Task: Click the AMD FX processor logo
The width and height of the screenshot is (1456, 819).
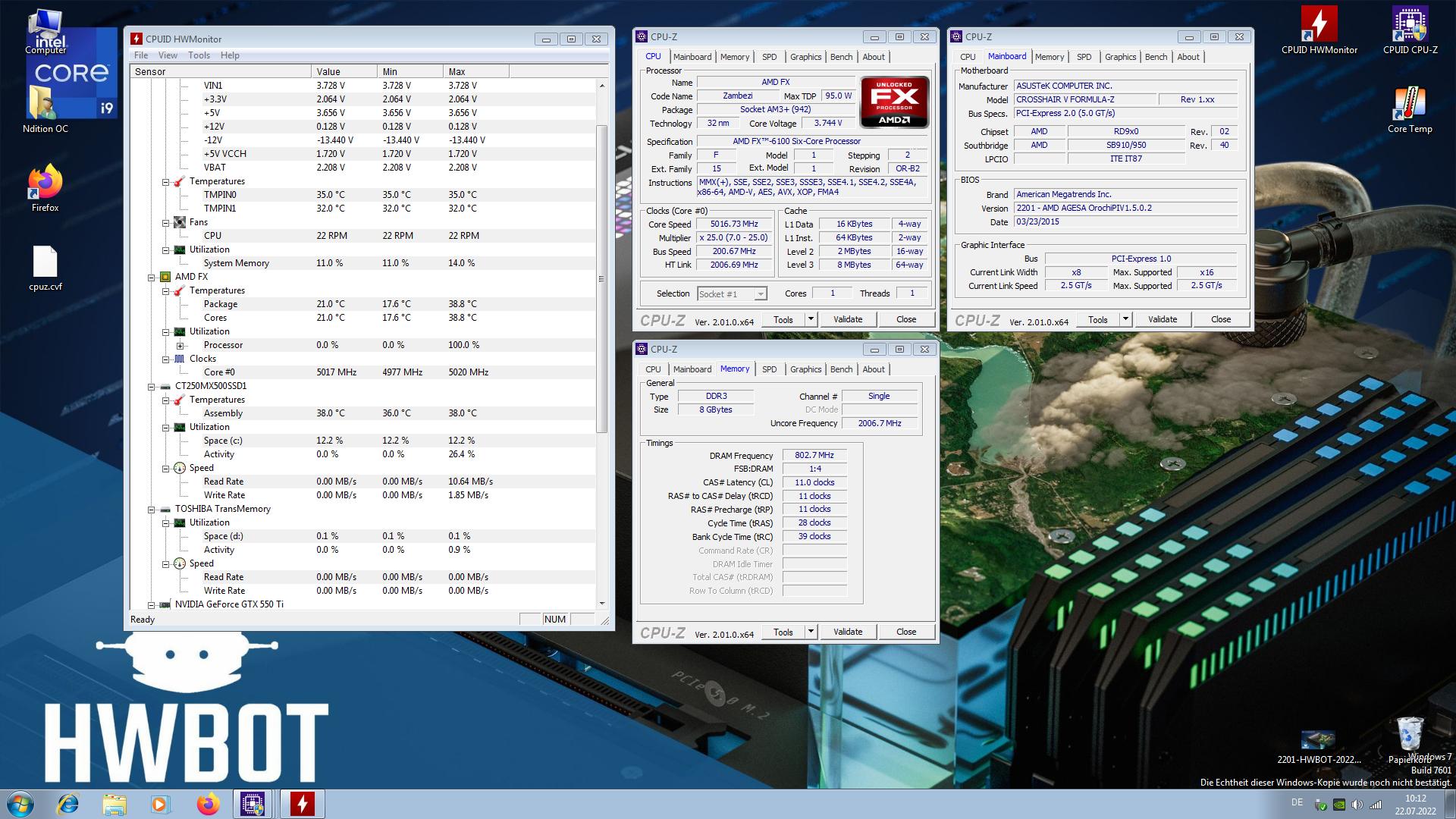Action: [x=894, y=102]
